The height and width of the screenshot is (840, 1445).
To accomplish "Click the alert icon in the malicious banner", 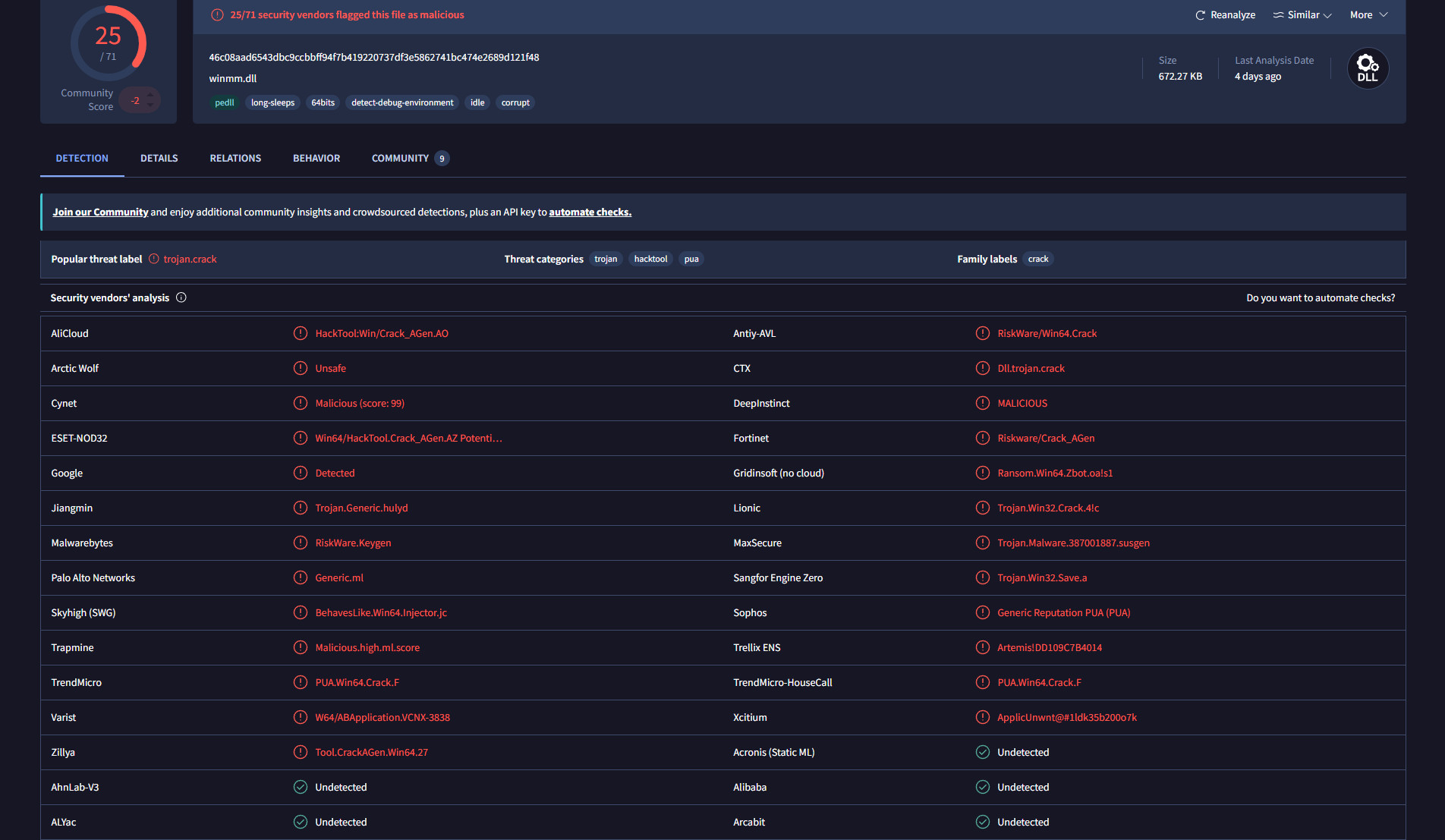I will click(x=217, y=15).
